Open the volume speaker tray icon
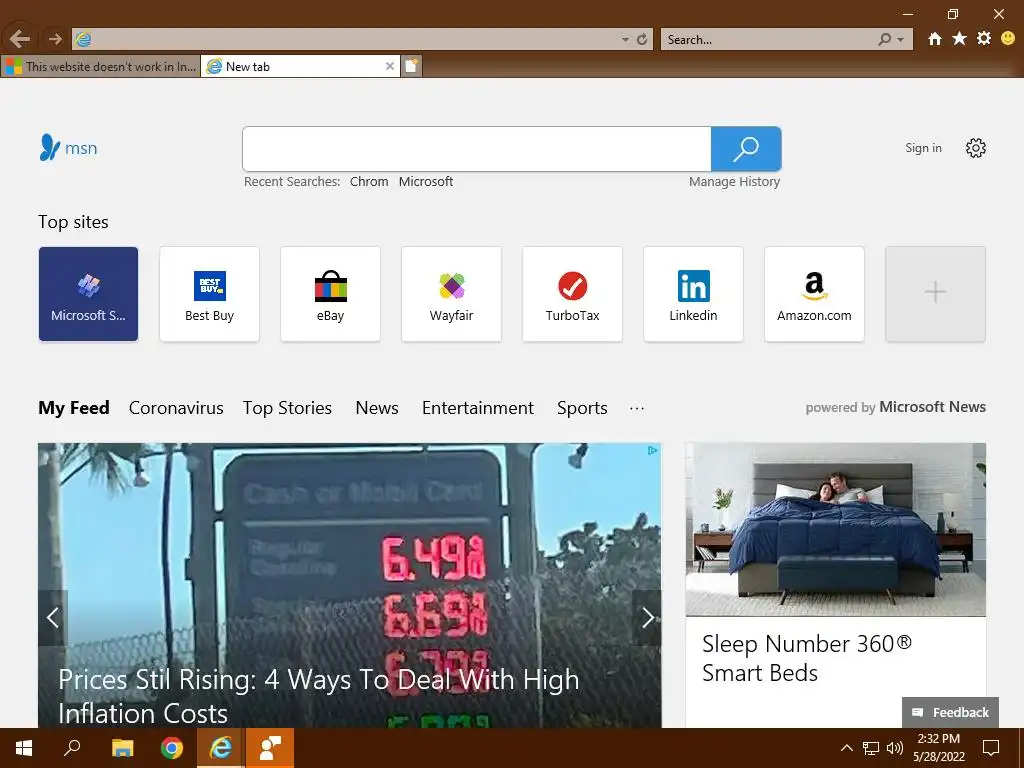This screenshot has width=1024, height=768. (895, 748)
